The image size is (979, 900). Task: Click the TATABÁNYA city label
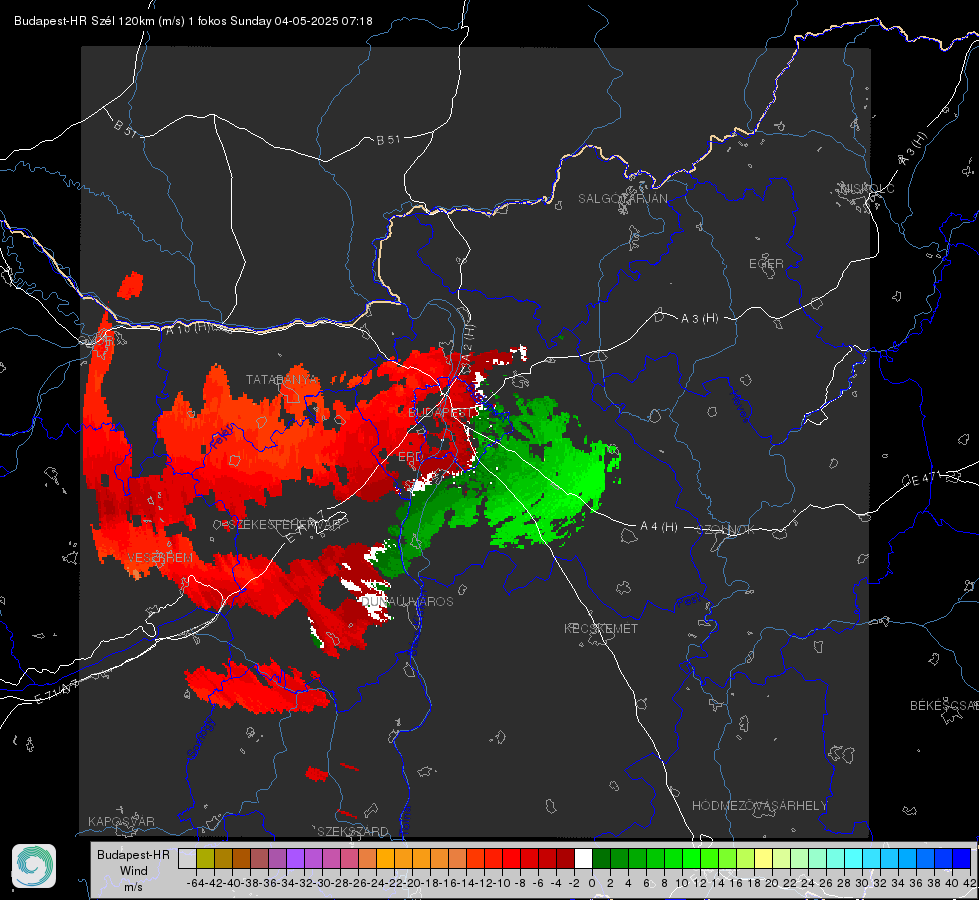tap(282, 380)
